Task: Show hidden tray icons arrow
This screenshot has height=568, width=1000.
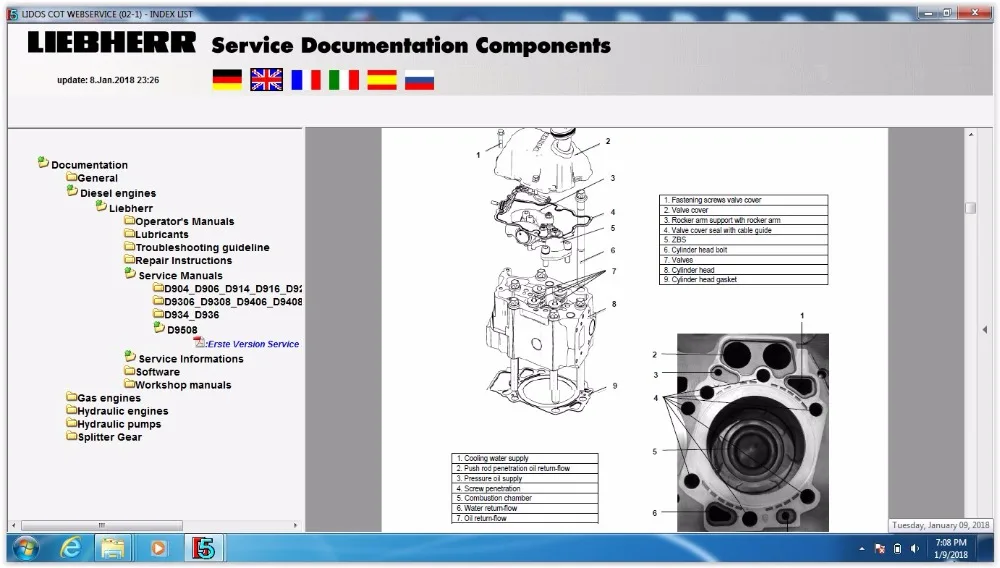Action: [x=862, y=549]
